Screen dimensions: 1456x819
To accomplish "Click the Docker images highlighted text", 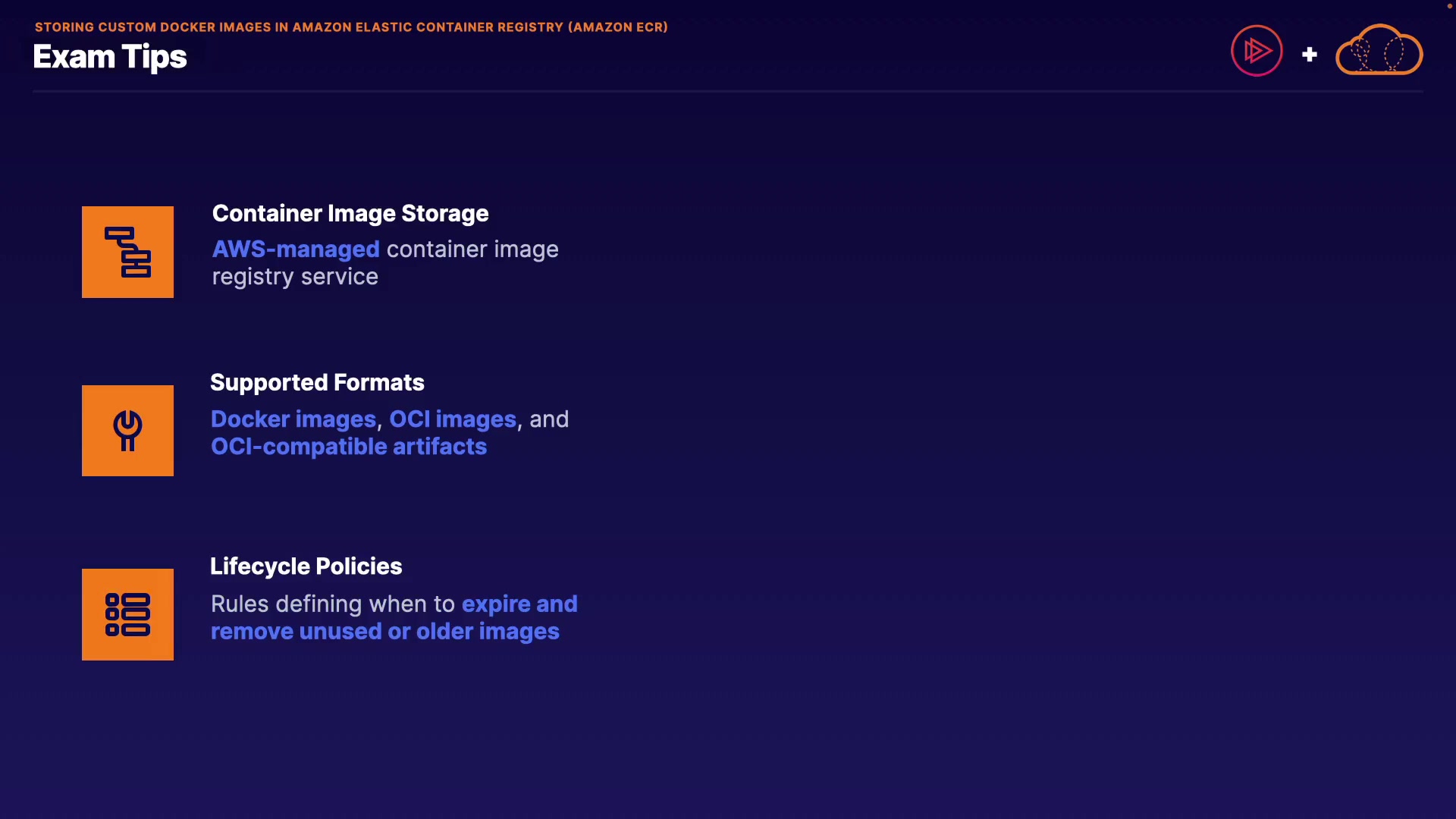I will [x=293, y=419].
